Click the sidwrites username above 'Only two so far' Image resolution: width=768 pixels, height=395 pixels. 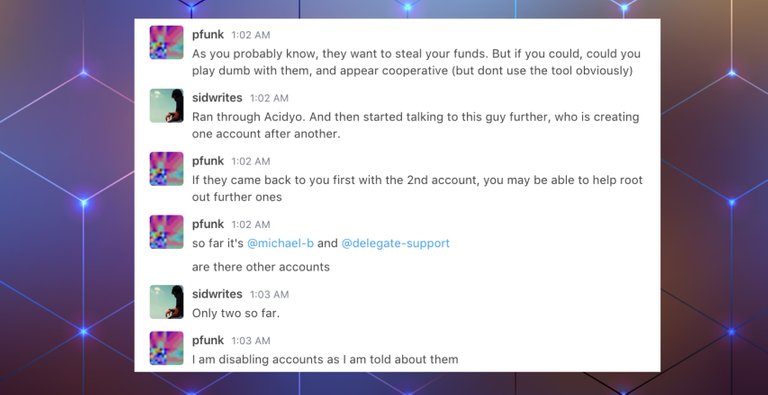point(217,294)
